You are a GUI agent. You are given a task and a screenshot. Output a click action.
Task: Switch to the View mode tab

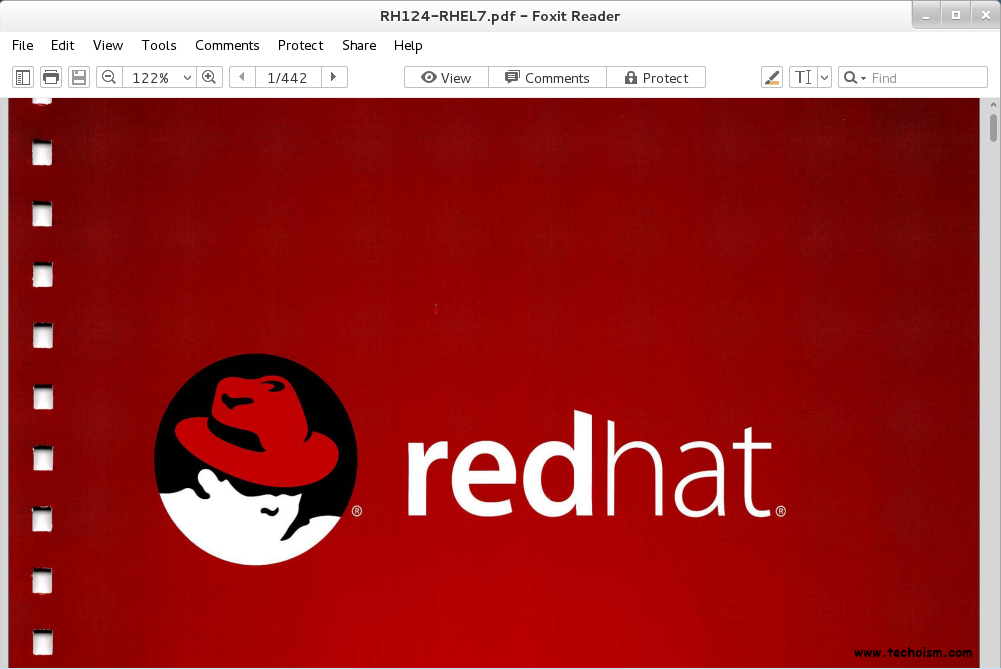[446, 77]
